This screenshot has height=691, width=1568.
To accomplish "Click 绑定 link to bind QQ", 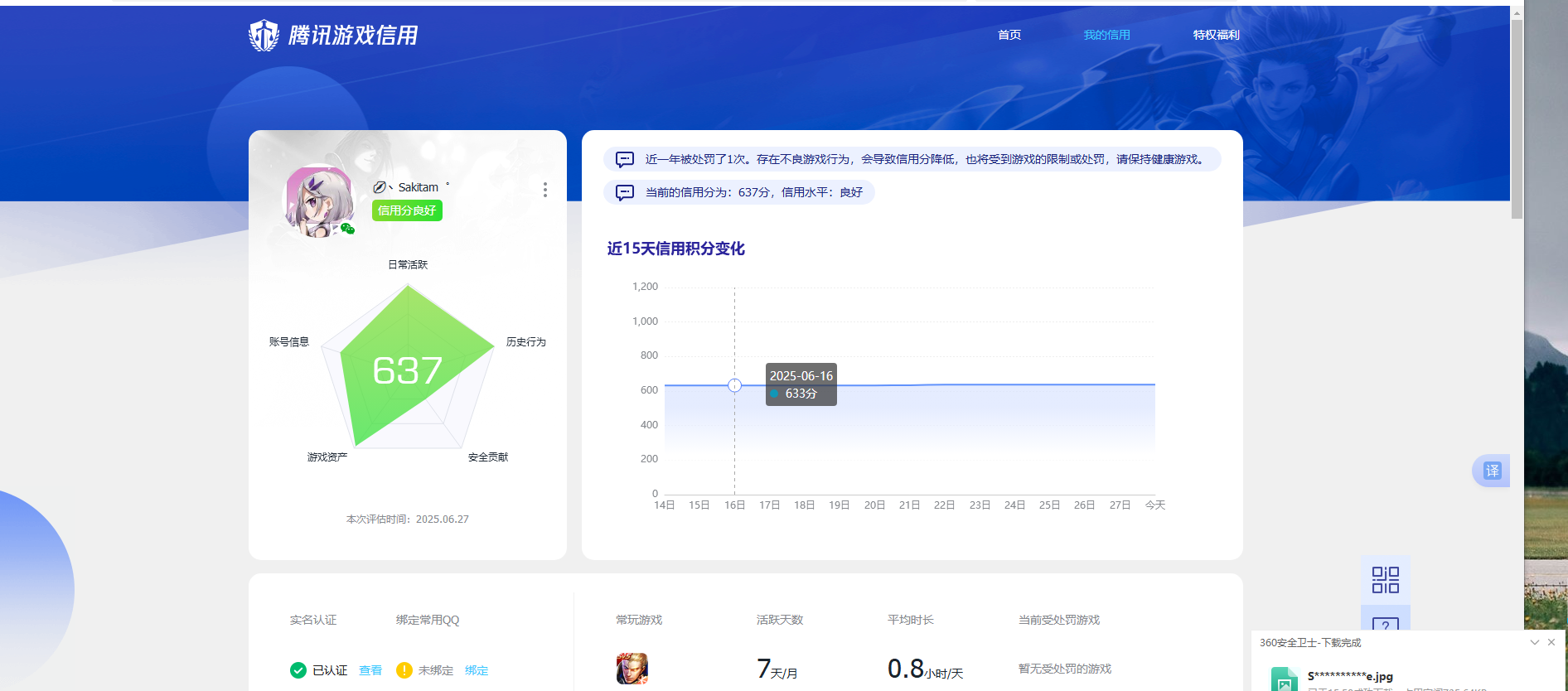I will (477, 670).
